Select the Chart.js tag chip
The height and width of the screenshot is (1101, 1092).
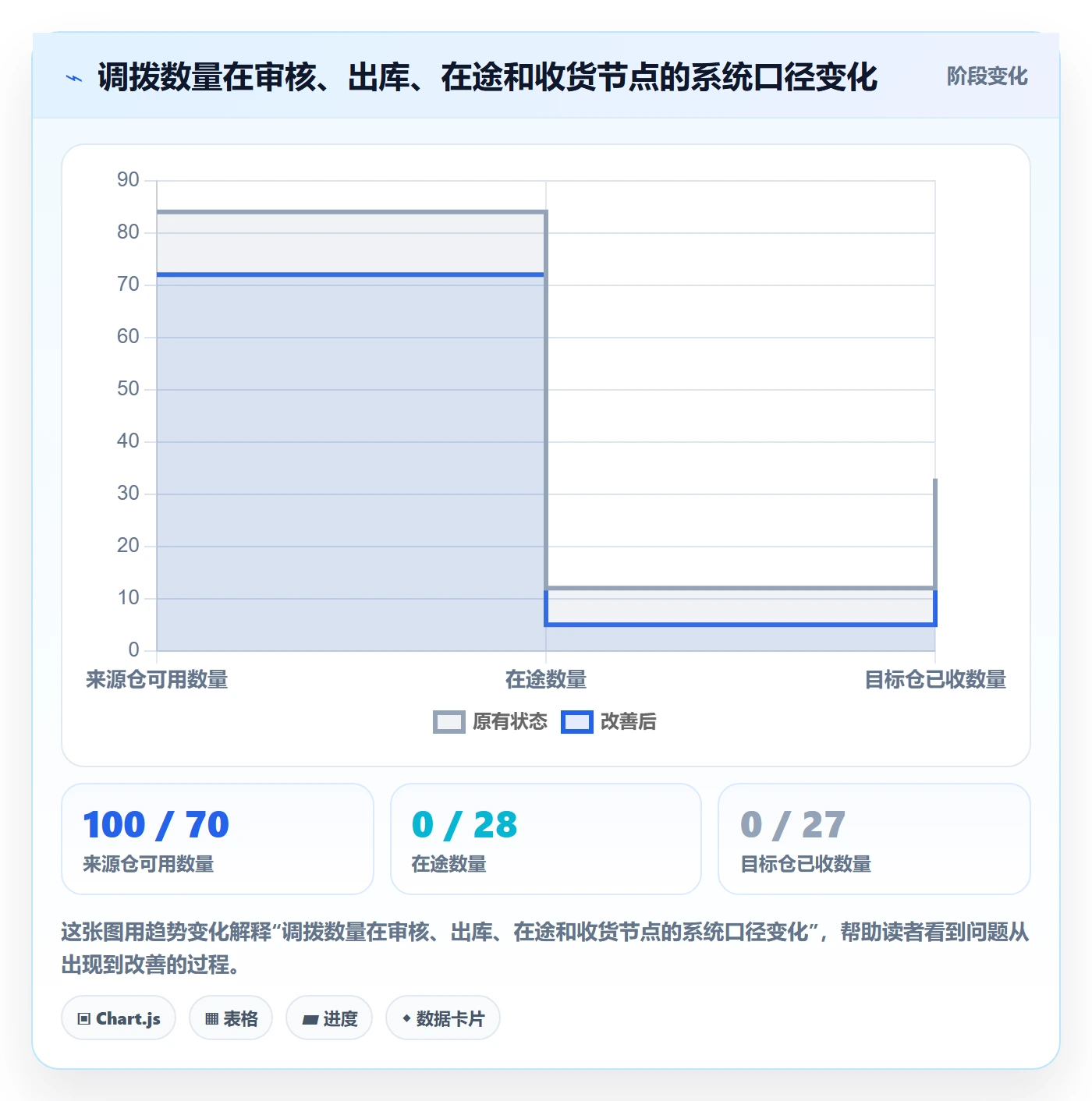[x=119, y=1018]
